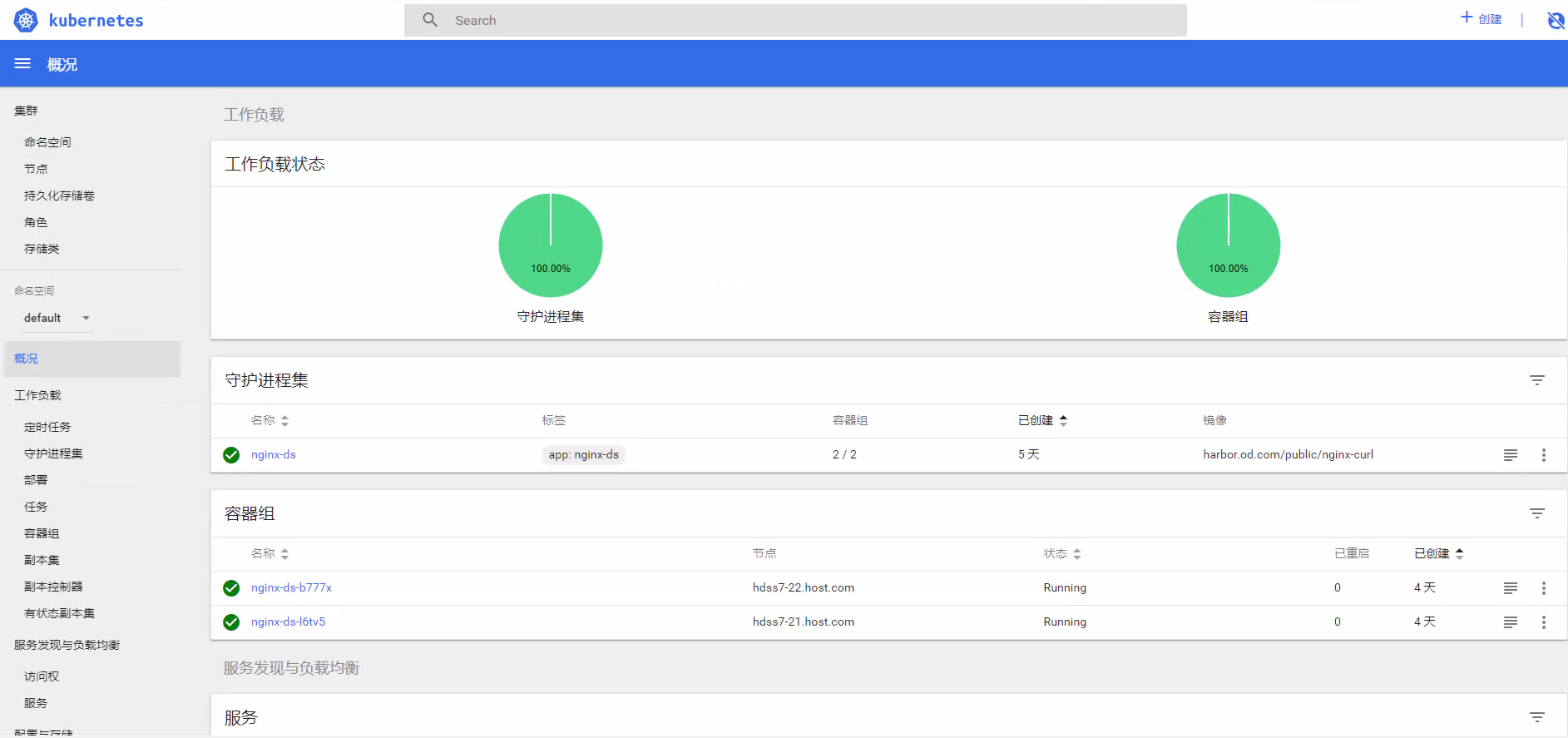Click the 容器组 100% pie chart
The width and height of the screenshot is (1568, 738).
[1229, 245]
